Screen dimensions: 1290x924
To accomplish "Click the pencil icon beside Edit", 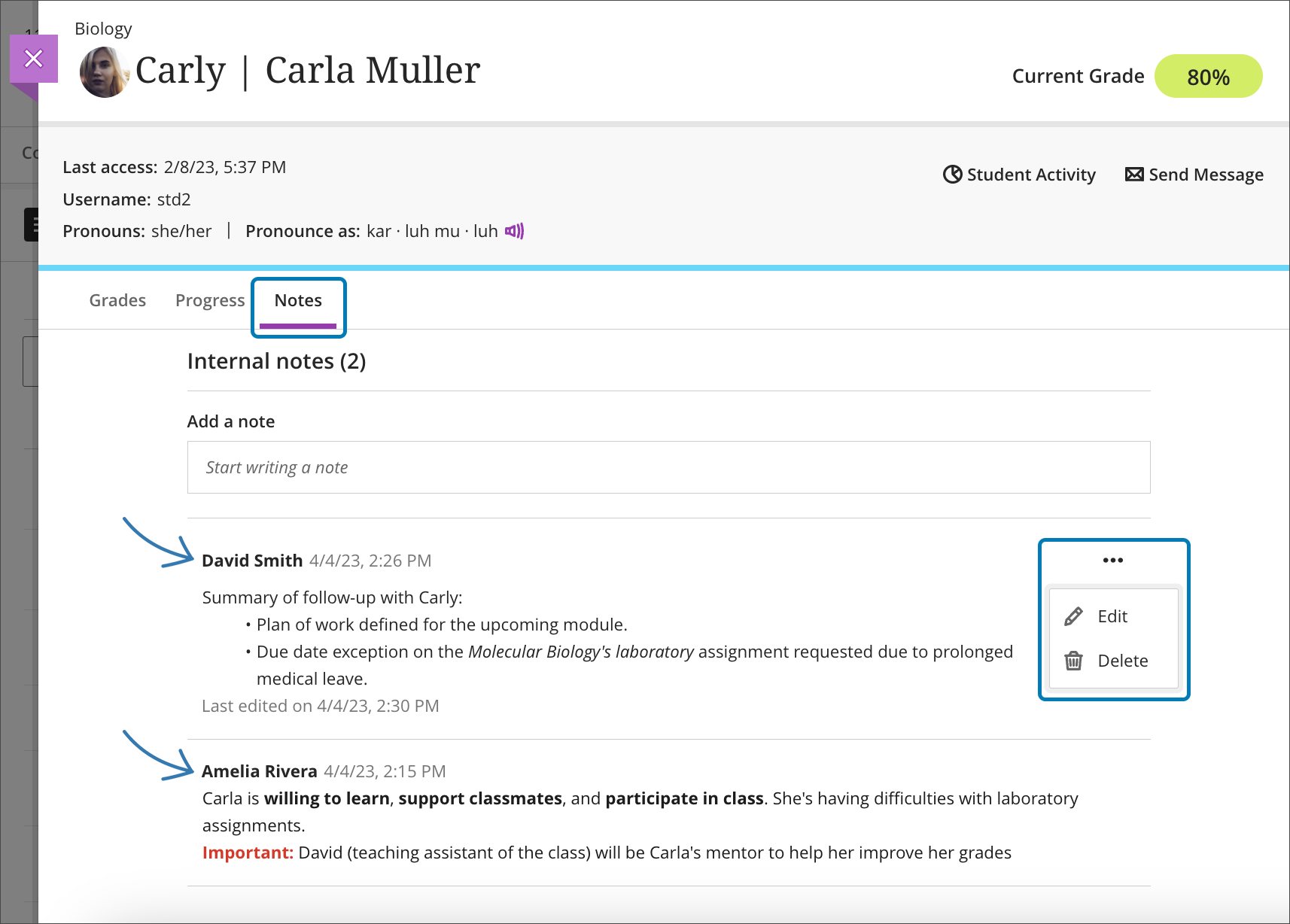I will (1073, 616).
